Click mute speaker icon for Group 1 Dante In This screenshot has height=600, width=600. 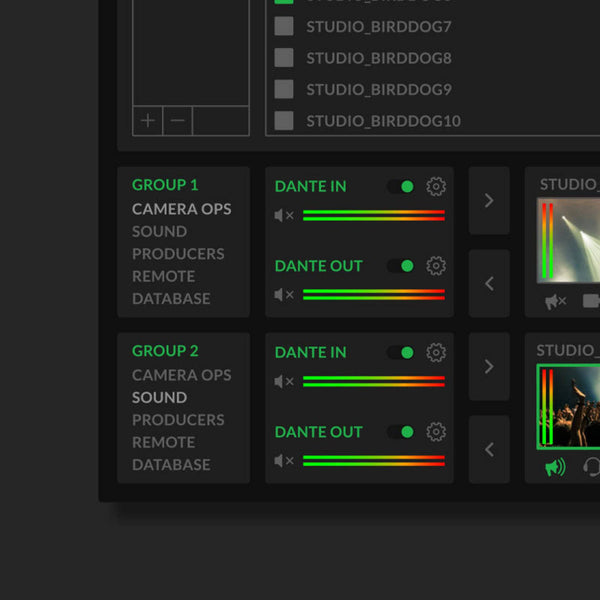(284, 215)
